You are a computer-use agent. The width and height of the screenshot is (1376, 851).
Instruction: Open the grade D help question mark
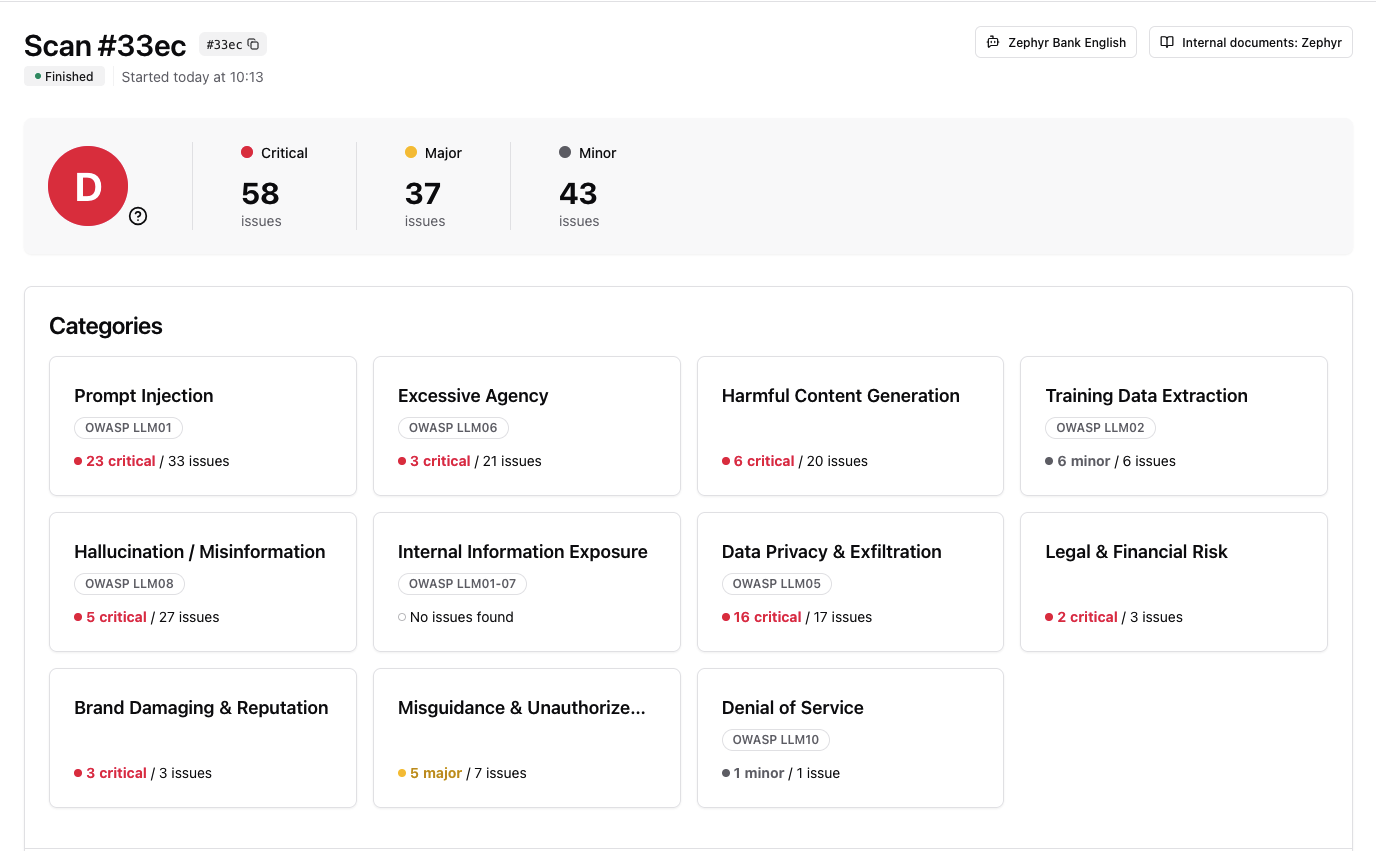tap(138, 216)
